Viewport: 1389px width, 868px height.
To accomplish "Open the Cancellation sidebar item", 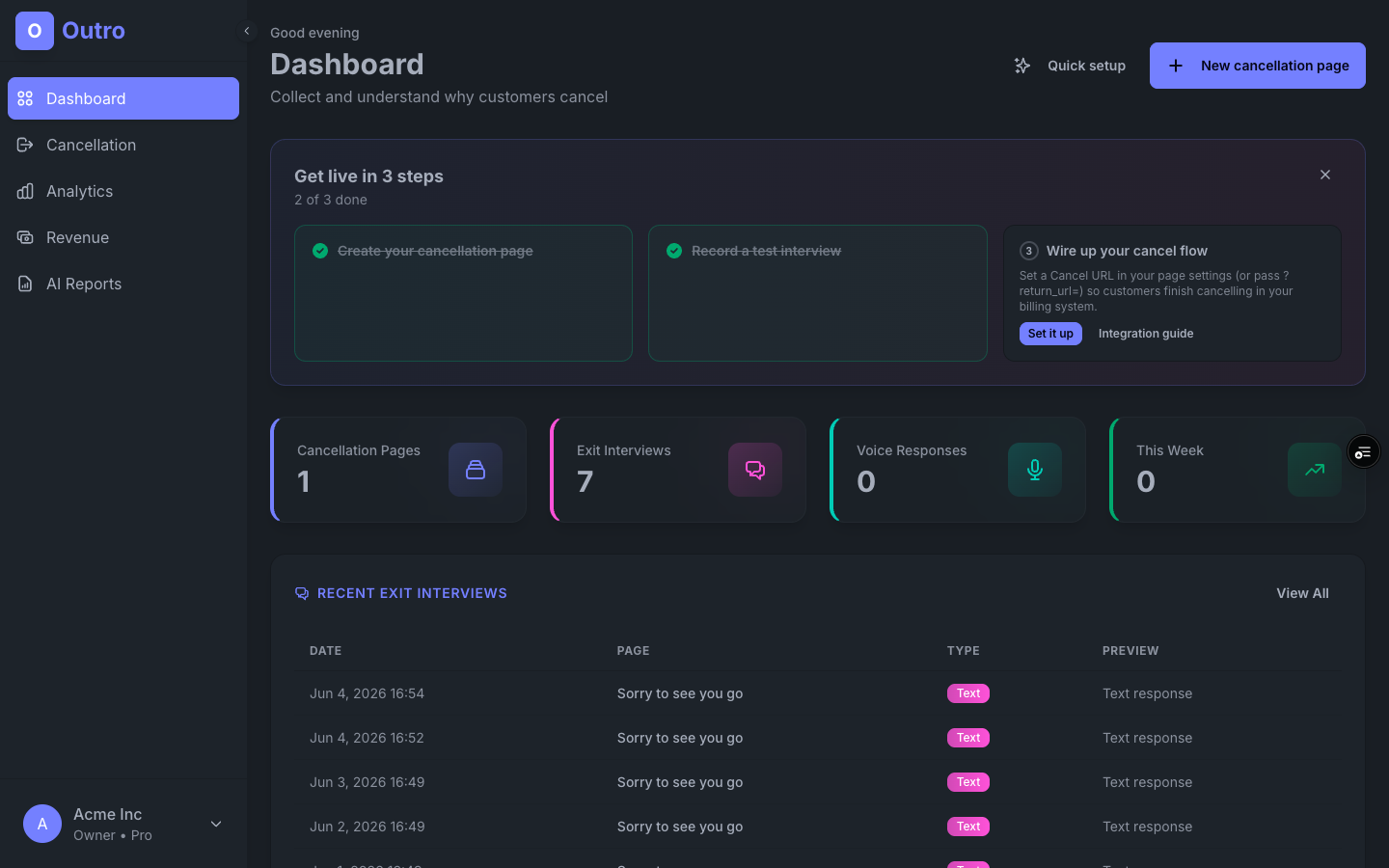I will (x=123, y=145).
